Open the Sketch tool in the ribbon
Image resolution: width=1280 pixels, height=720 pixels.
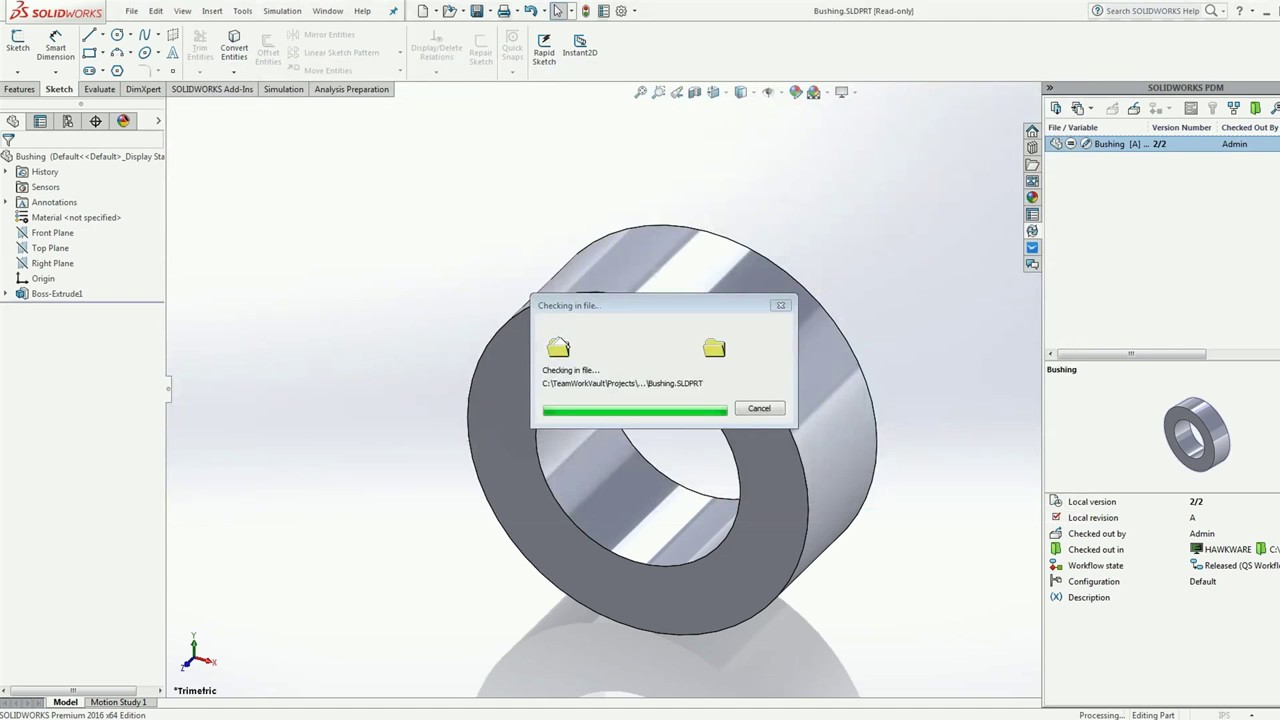pos(18,41)
